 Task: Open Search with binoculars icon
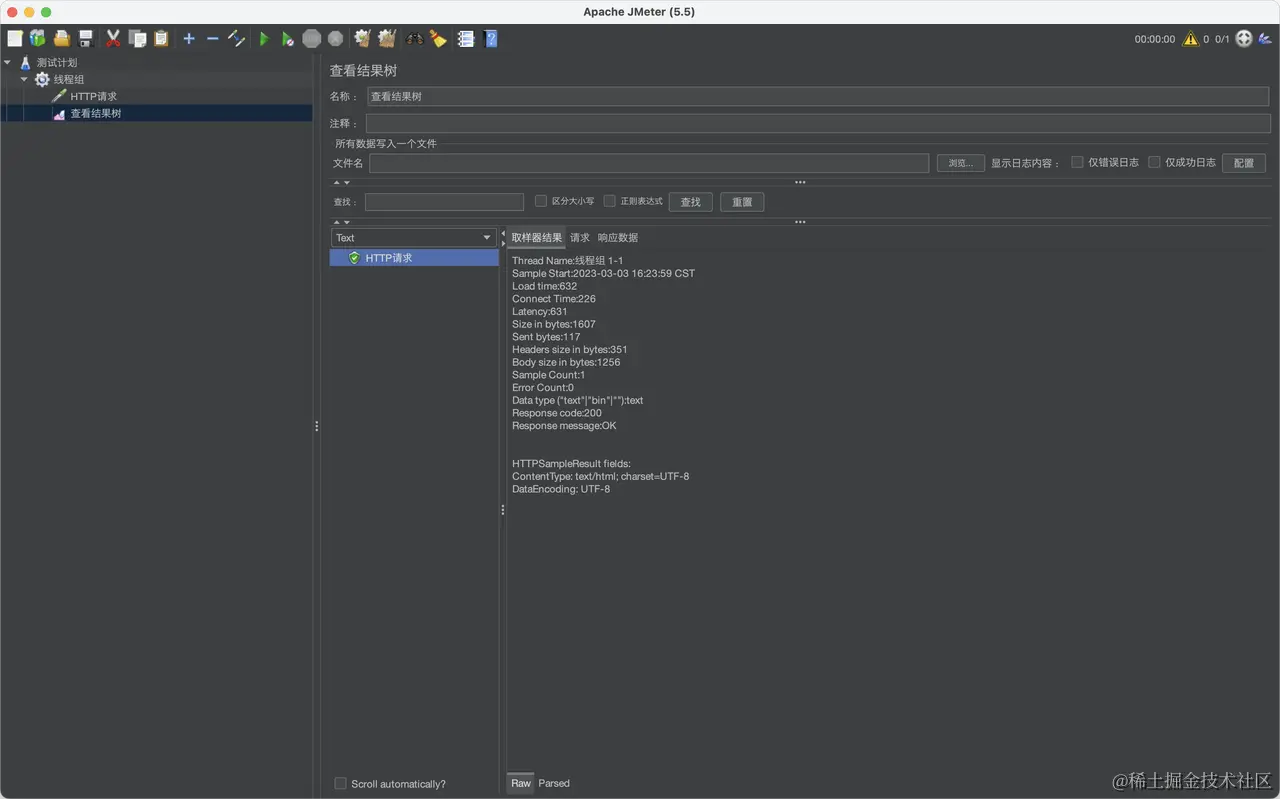coord(414,39)
